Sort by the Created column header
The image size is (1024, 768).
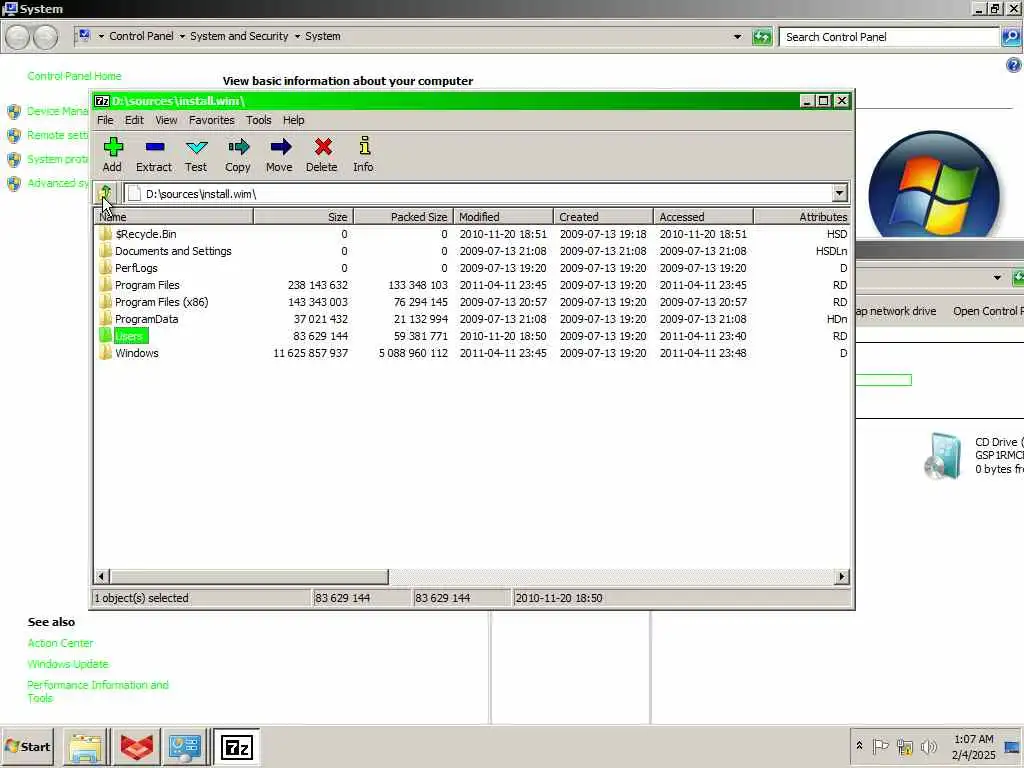603,217
